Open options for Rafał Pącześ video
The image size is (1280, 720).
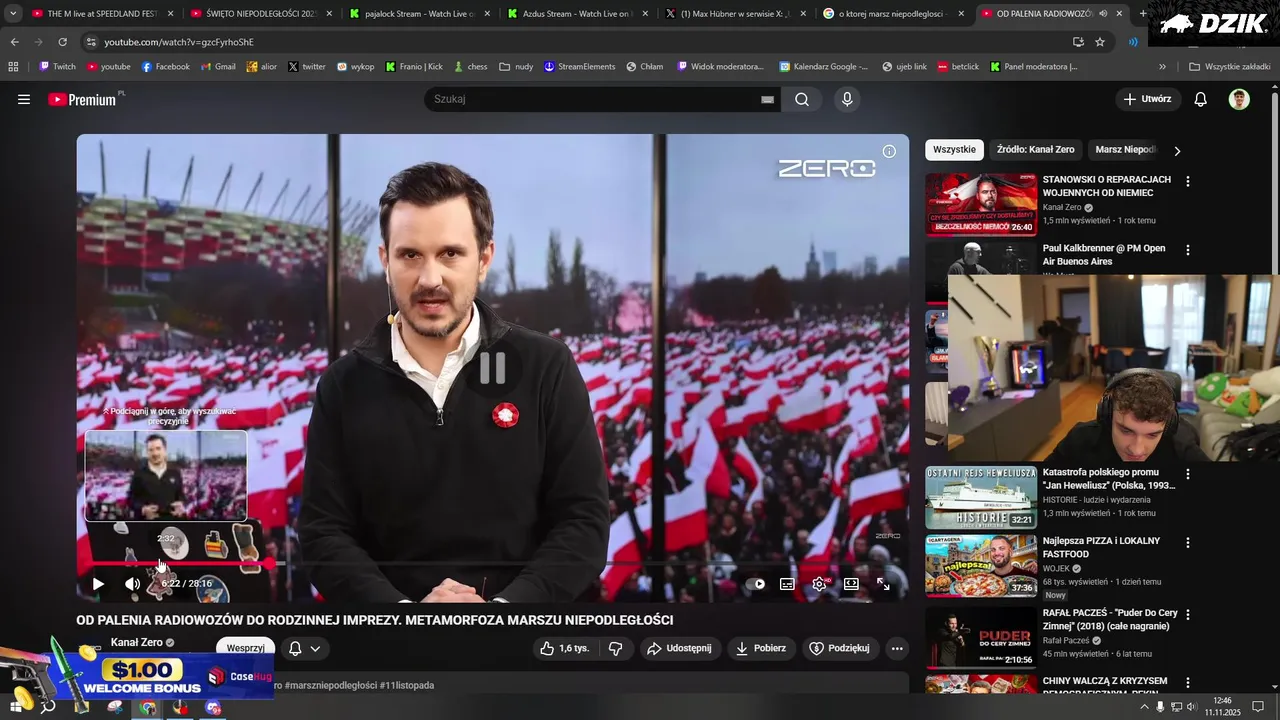coord(1188,613)
